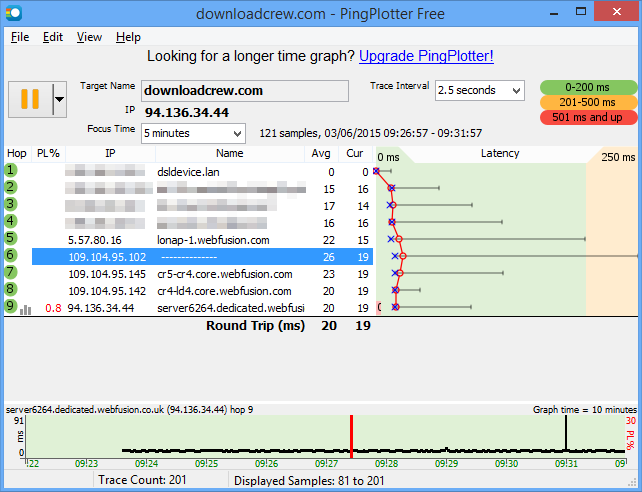642x492 pixels.
Task: Open the File menu
Action: point(20,37)
